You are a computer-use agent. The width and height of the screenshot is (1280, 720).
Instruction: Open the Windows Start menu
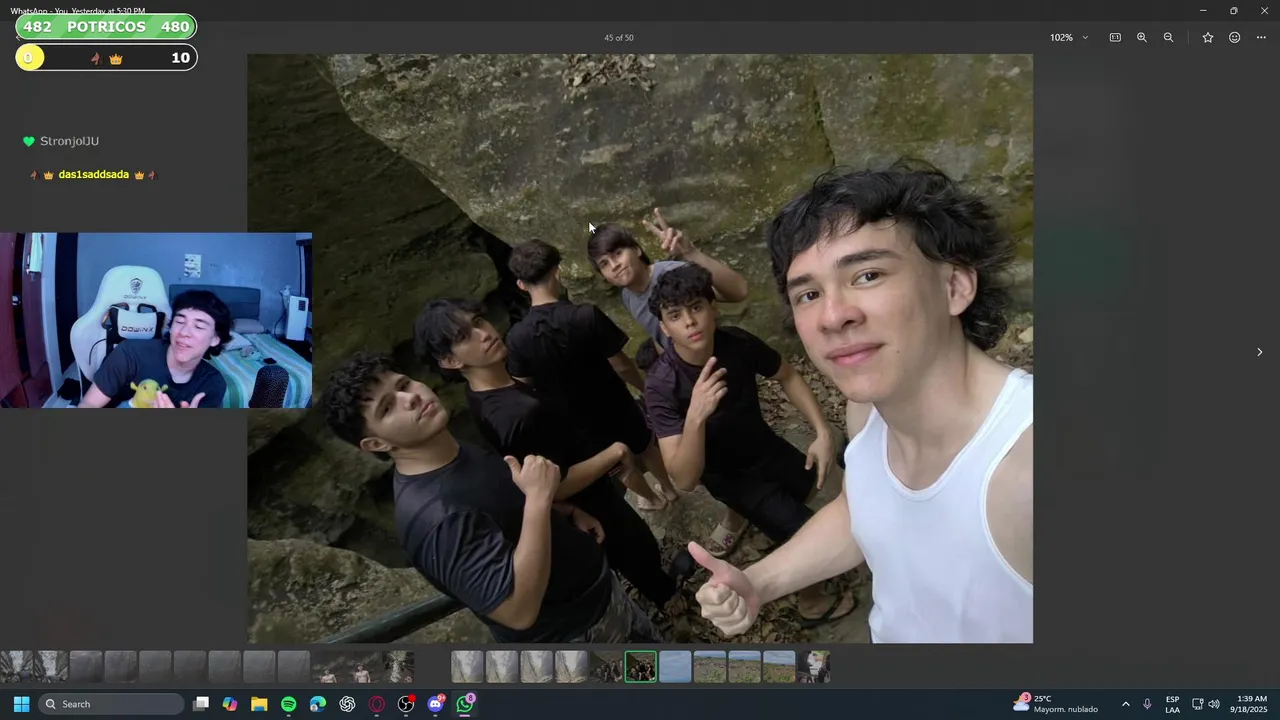click(21, 704)
